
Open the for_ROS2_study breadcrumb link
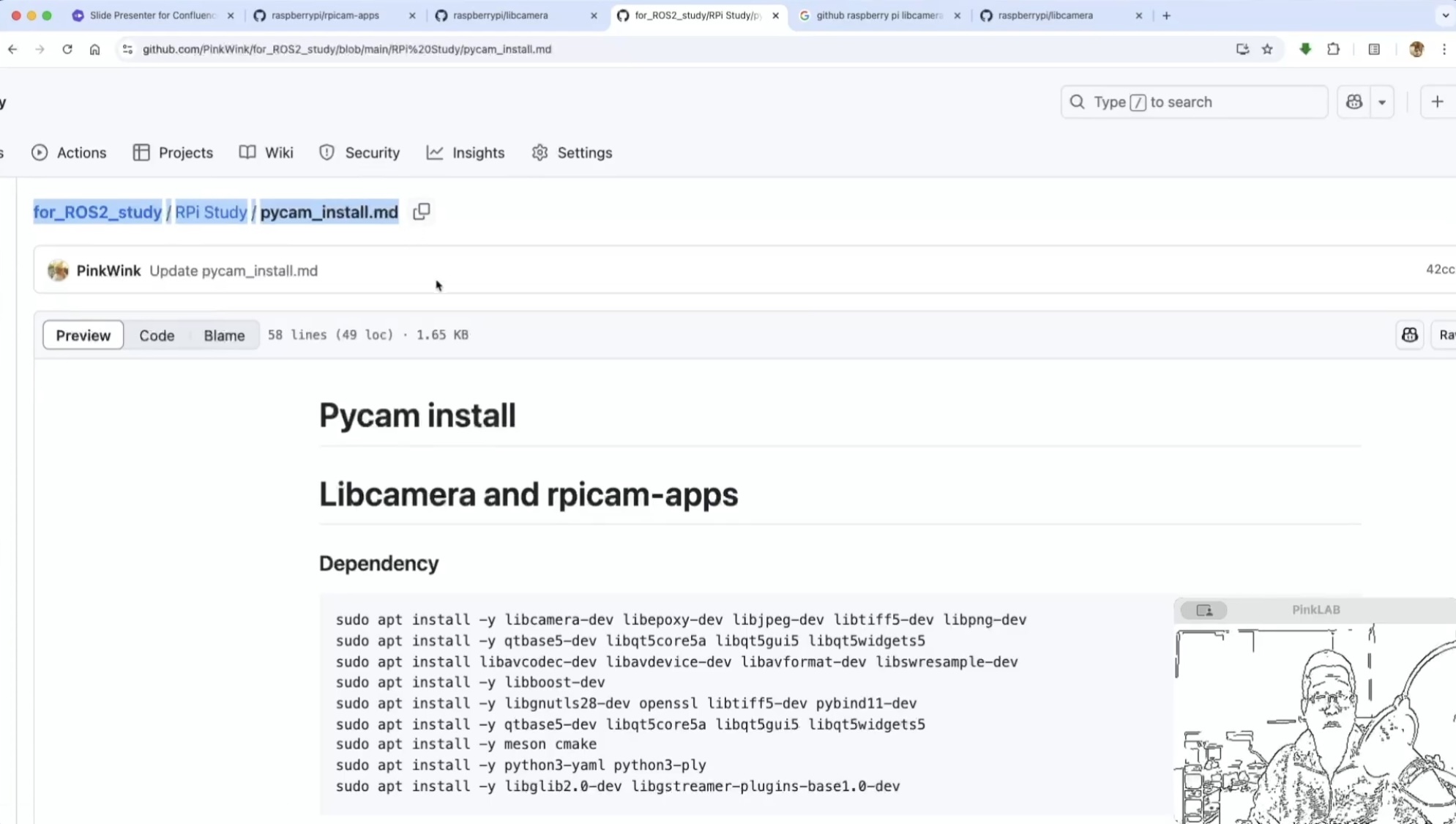click(x=97, y=212)
